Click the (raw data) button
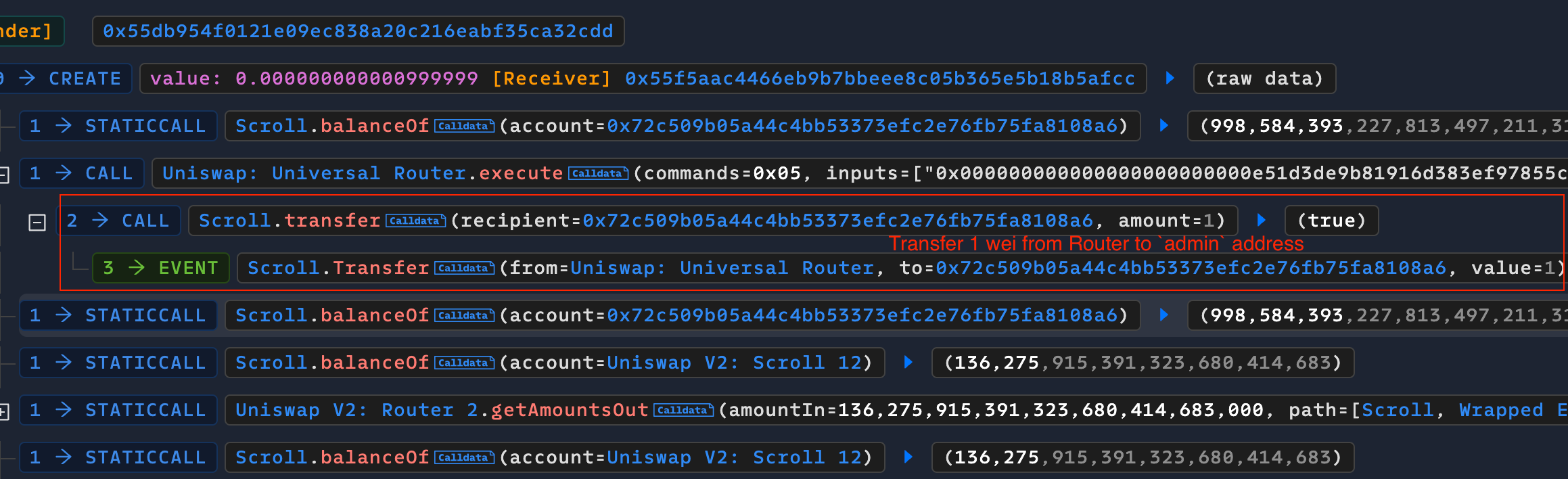 click(x=1264, y=78)
